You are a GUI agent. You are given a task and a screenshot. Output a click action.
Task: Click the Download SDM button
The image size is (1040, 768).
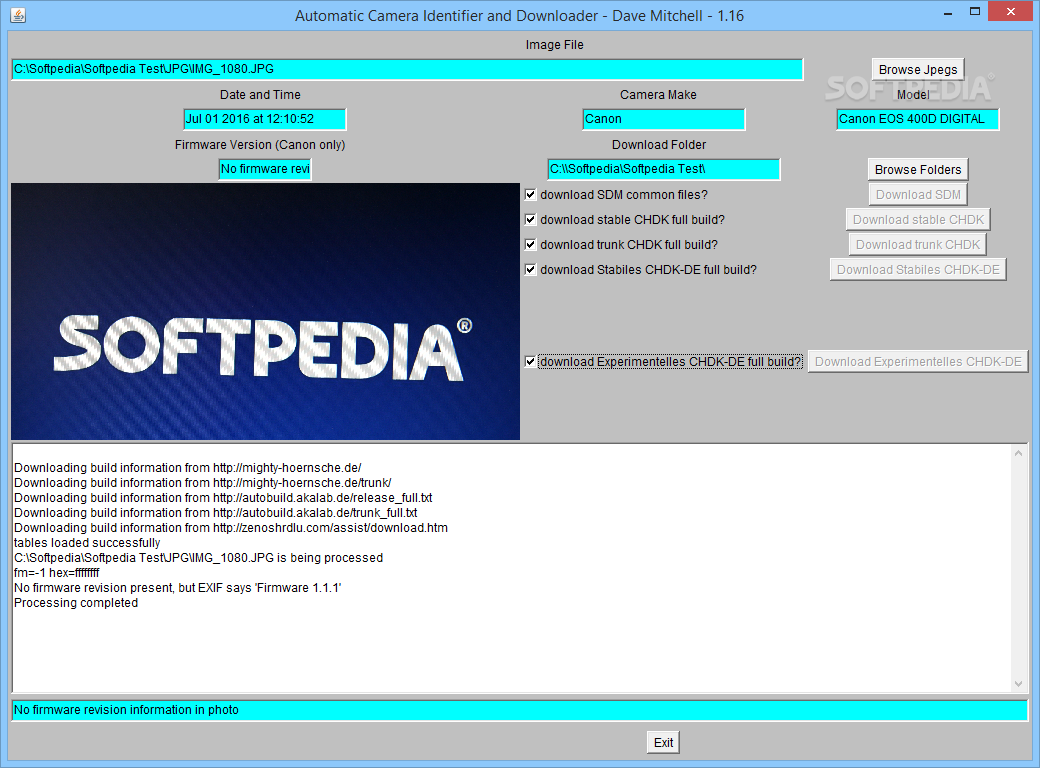[x=918, y=195]
